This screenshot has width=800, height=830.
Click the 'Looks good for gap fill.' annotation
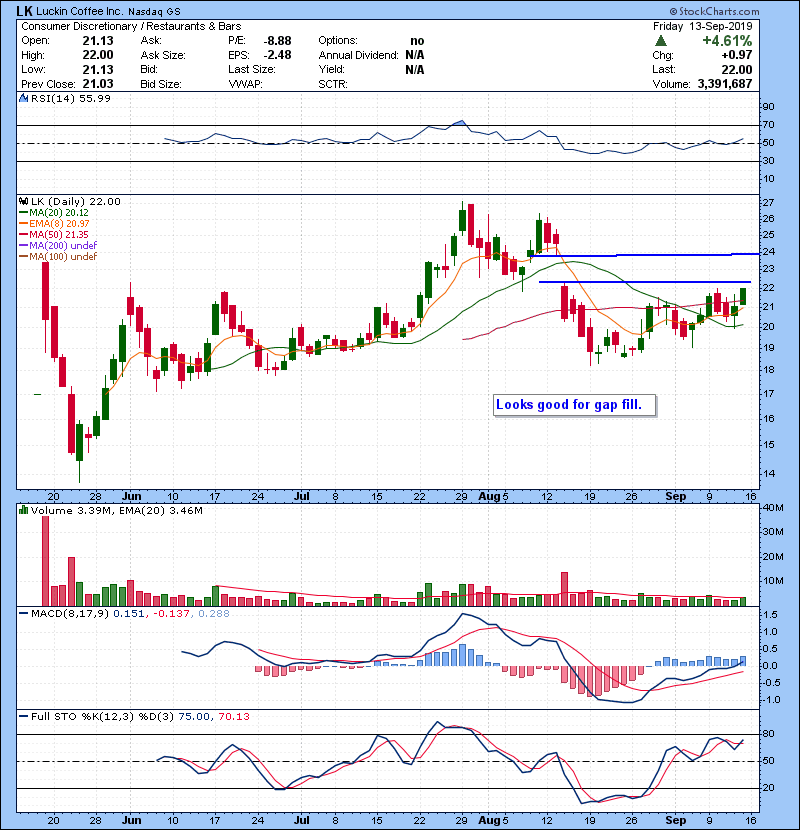tap(574, 405)
